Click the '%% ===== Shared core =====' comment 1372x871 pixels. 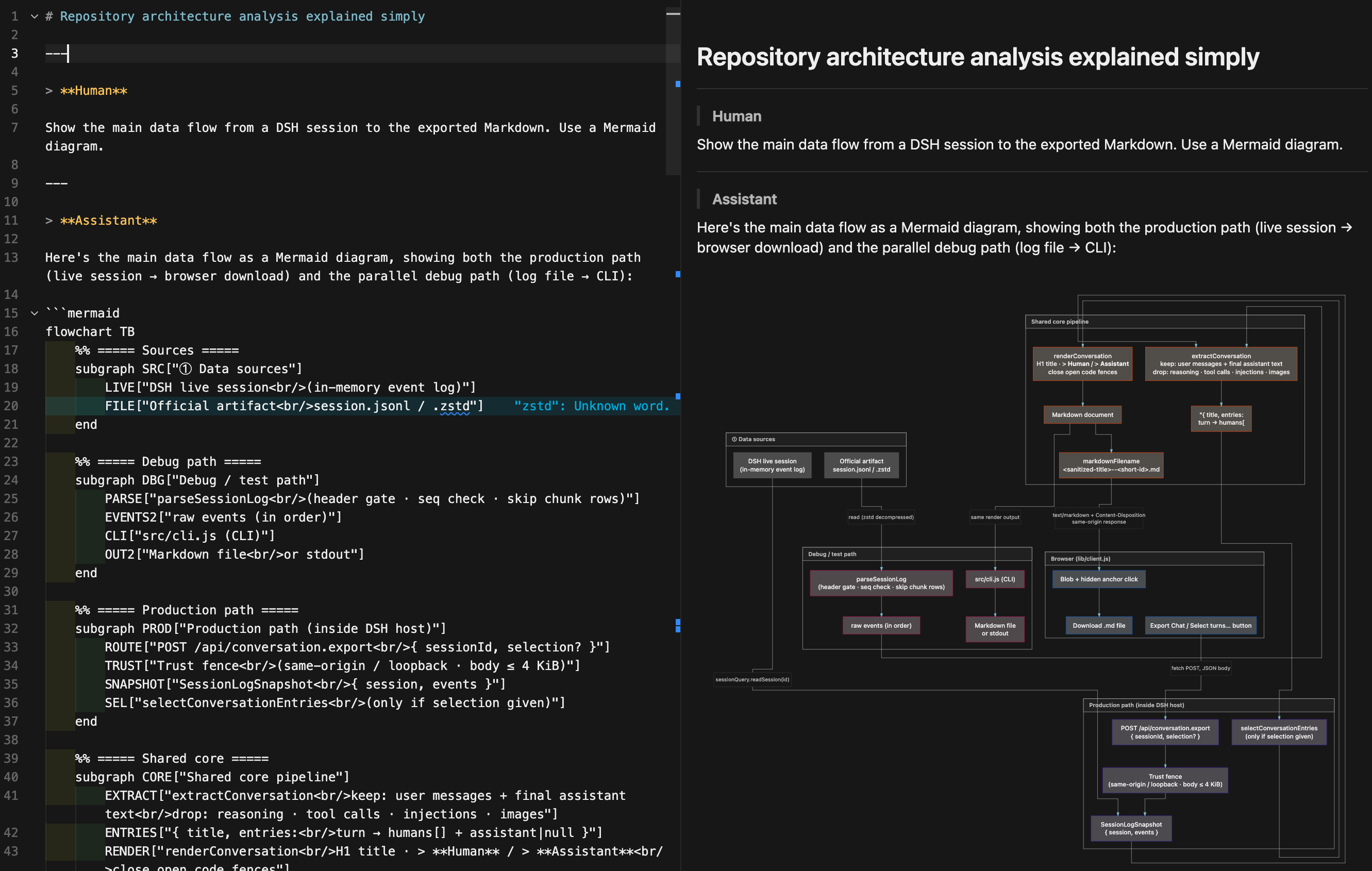point(172,759)
